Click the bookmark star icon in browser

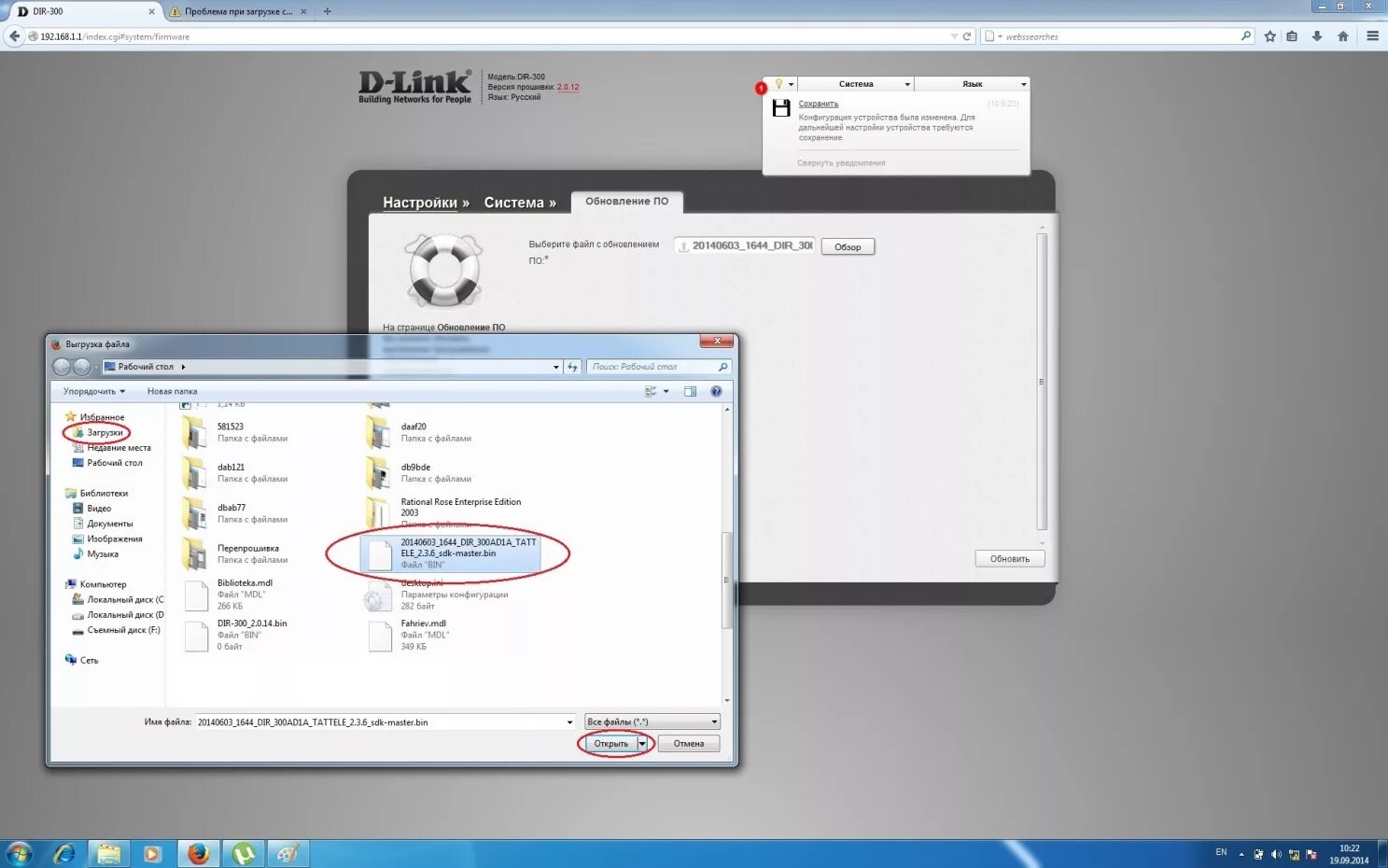pyautogui.click(x=1269, y=36)
